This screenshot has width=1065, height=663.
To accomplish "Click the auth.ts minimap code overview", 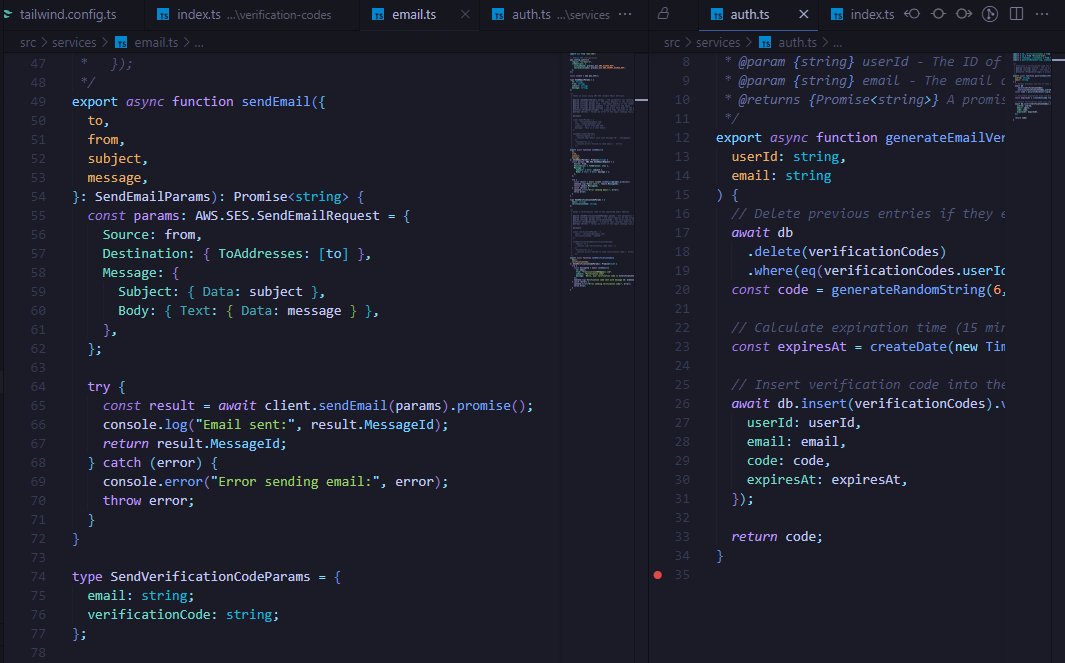I will 1031,86.
